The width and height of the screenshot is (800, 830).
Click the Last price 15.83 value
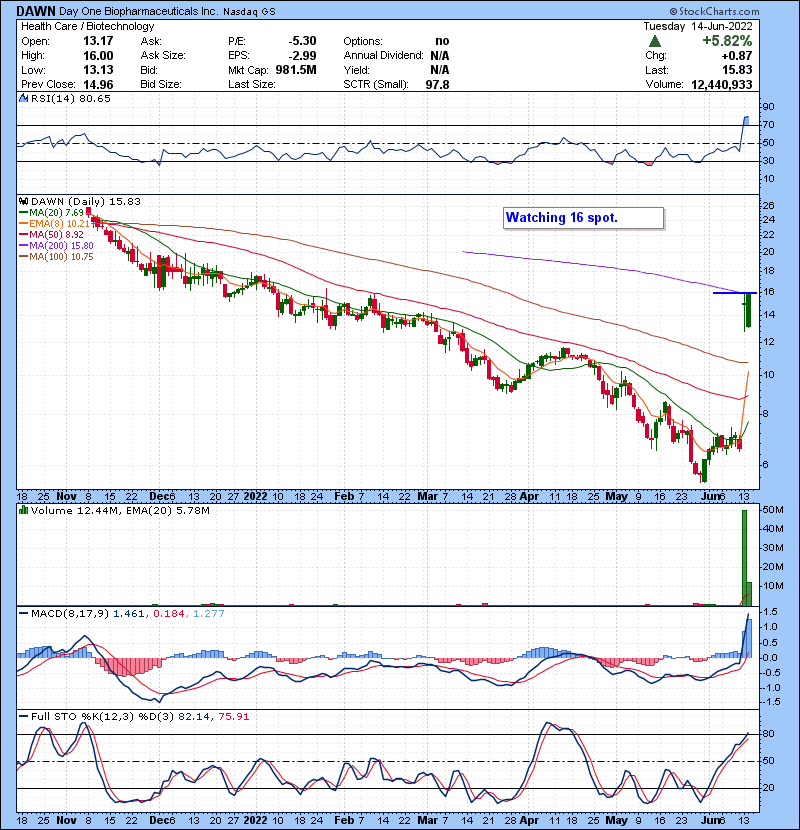[x=738, y=70]
